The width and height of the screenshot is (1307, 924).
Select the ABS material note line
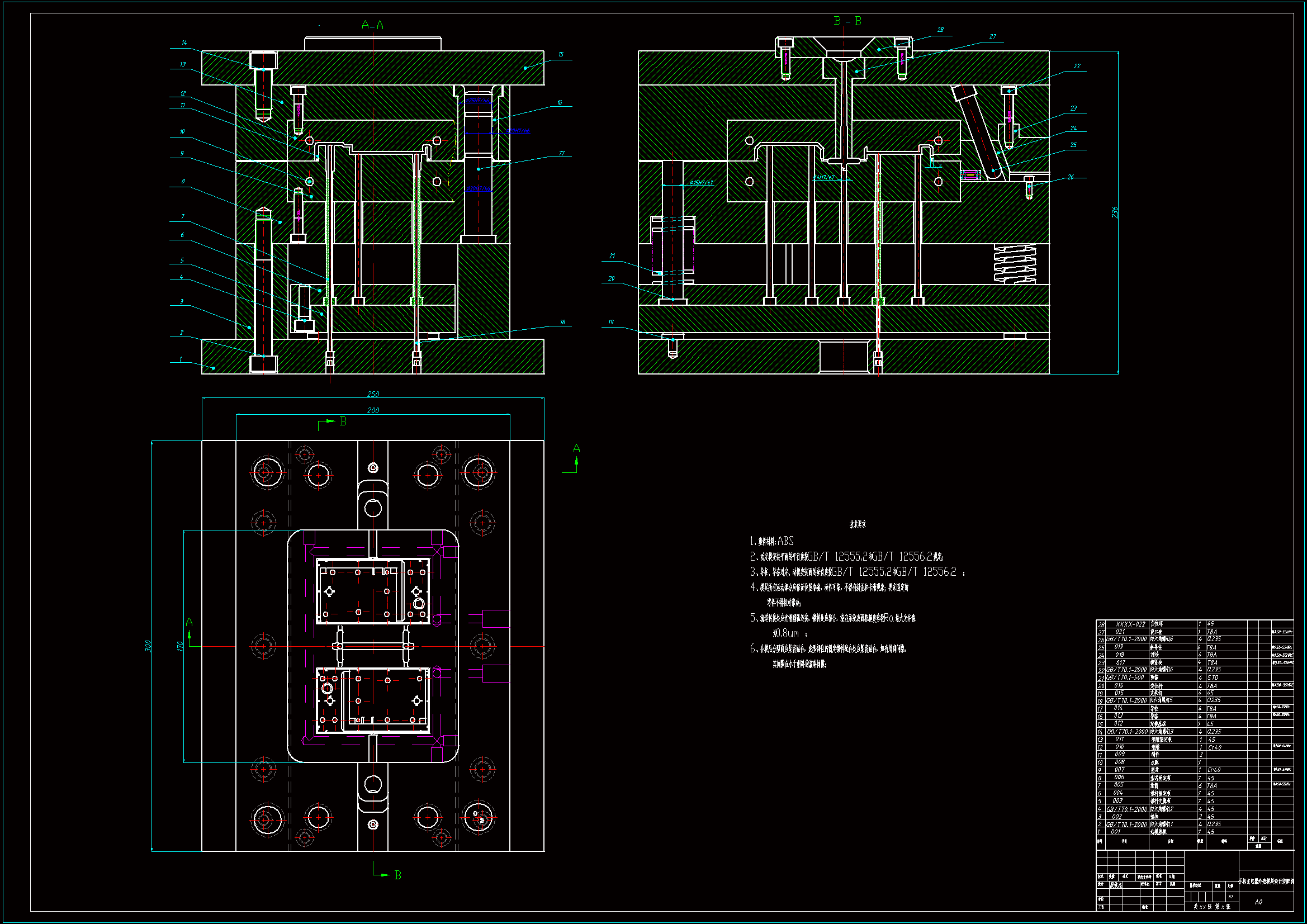point(772,542)
